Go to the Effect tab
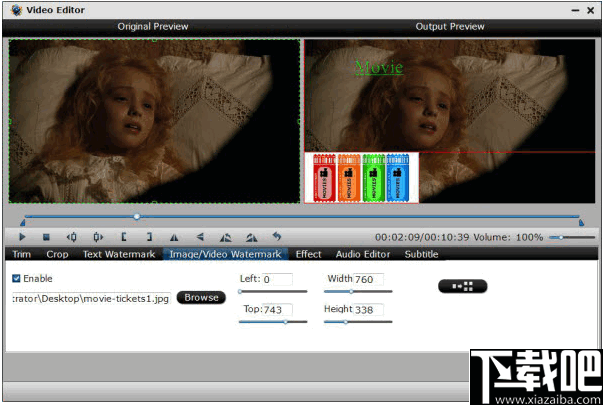The image size is (605, 405). 308,254
